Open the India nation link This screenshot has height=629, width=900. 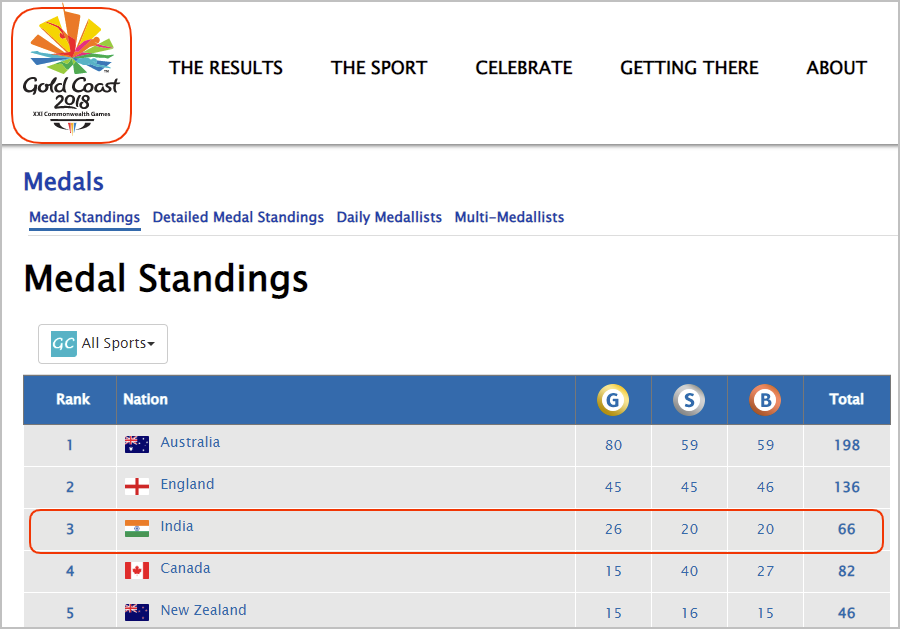click(x=177, y=526)
